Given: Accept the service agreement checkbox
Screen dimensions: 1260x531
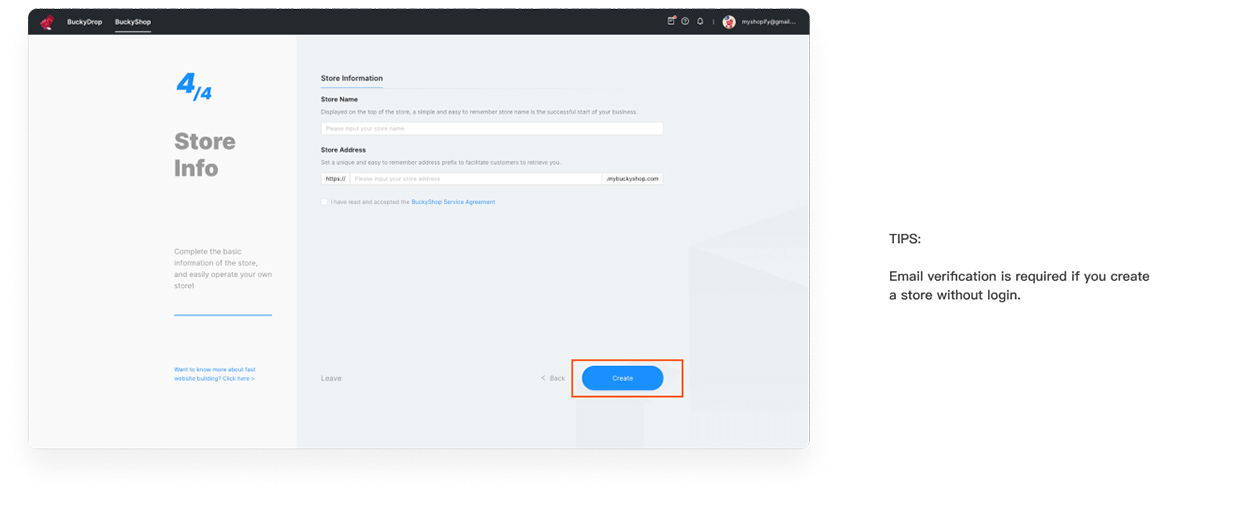Looking at the screenshot, I should tap(324, 202).
